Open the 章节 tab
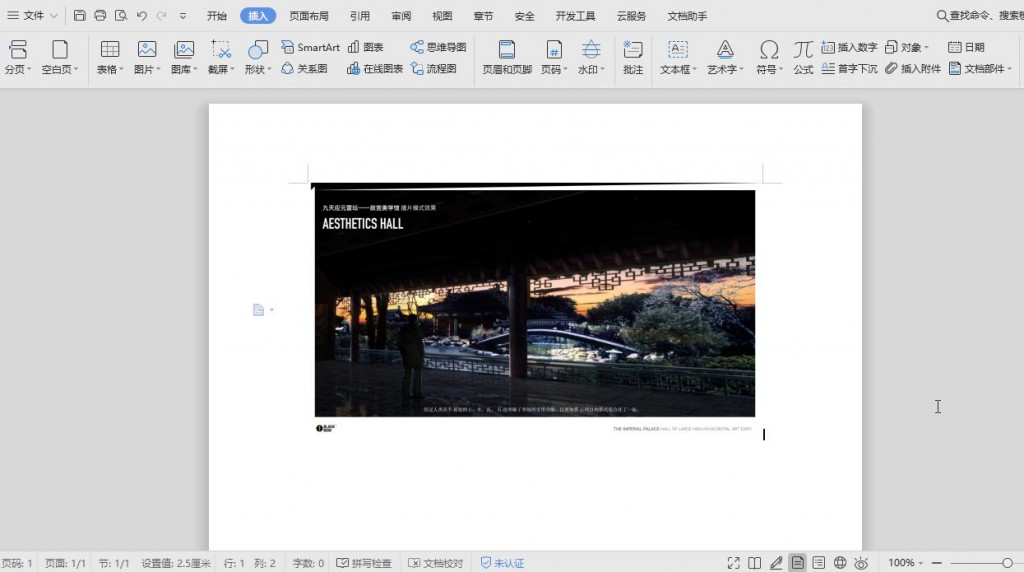 coord(483,16)
